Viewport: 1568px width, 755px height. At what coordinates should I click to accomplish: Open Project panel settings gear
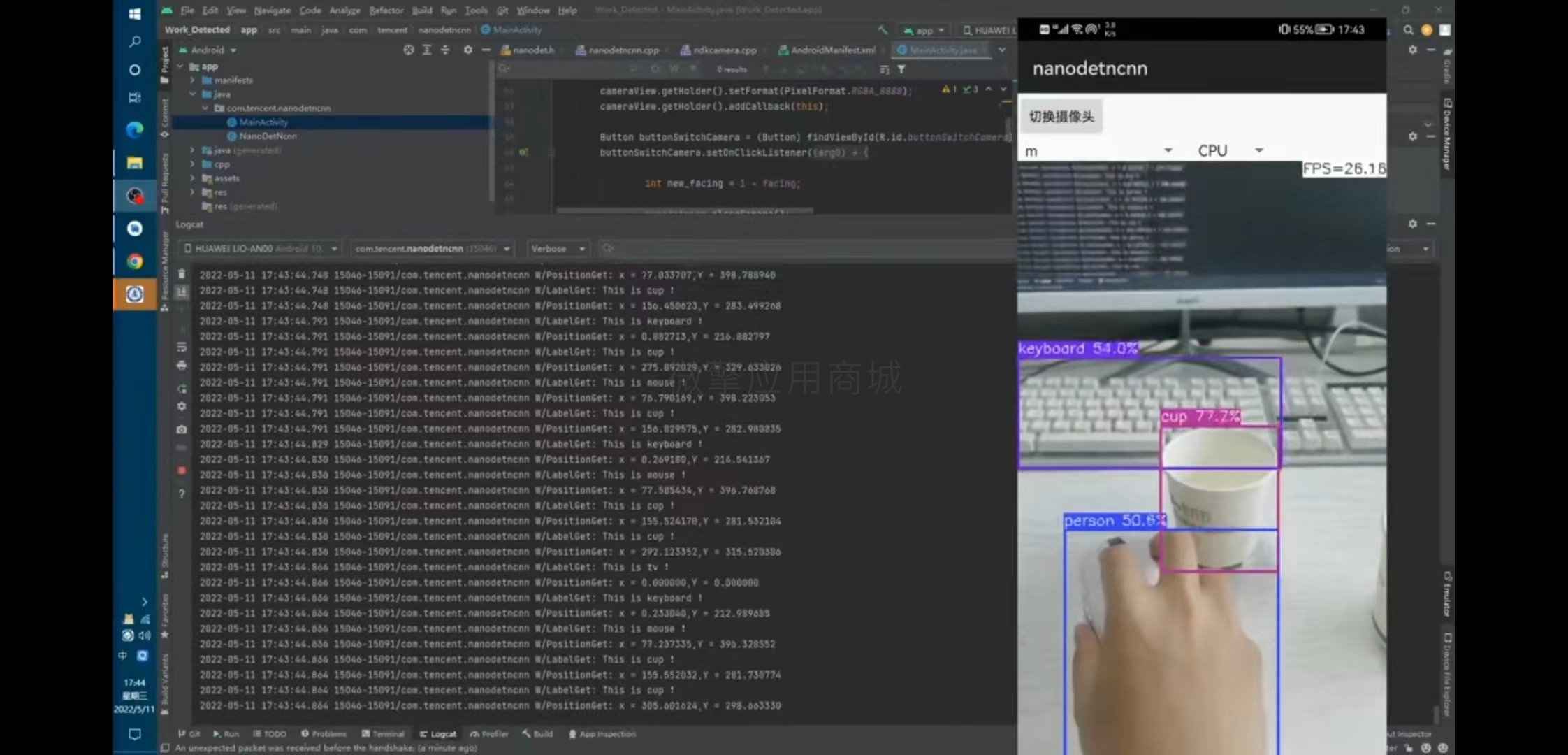click(468, 50)
